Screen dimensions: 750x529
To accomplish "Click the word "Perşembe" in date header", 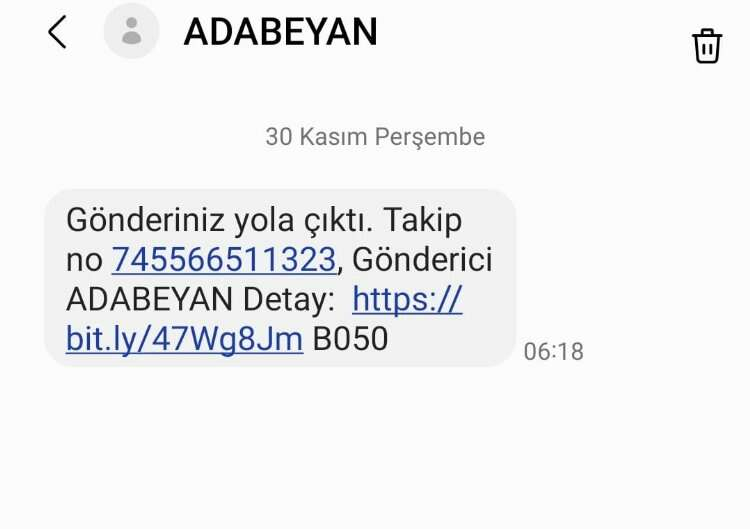I will 430,137.
